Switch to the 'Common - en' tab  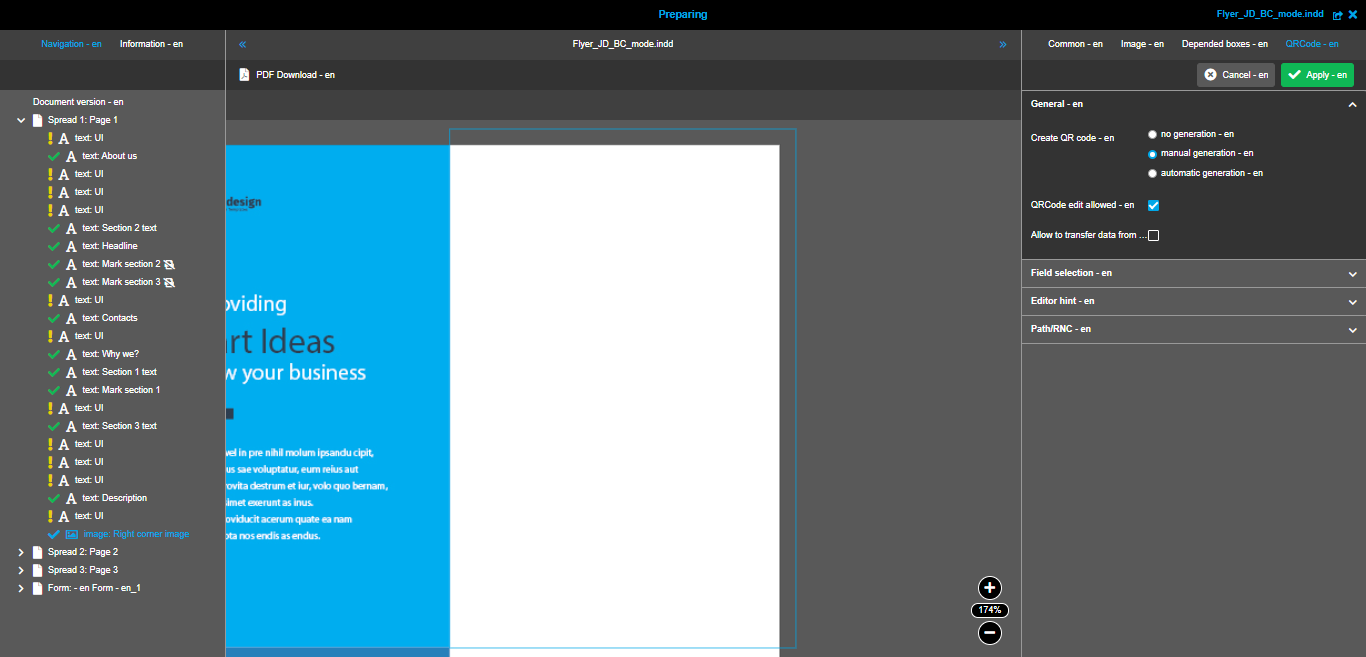pyautogui.click(x=1075, y=43)
